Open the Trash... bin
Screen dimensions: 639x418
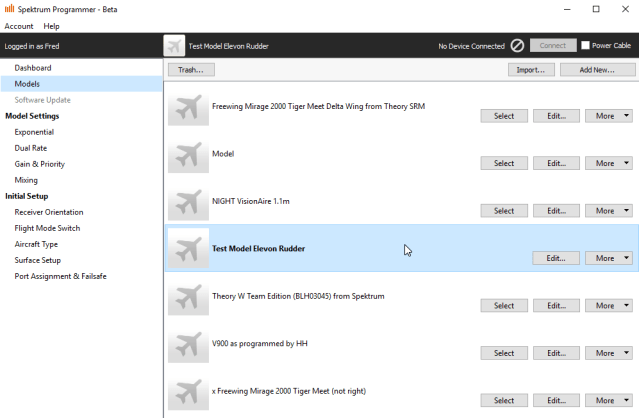190,70
